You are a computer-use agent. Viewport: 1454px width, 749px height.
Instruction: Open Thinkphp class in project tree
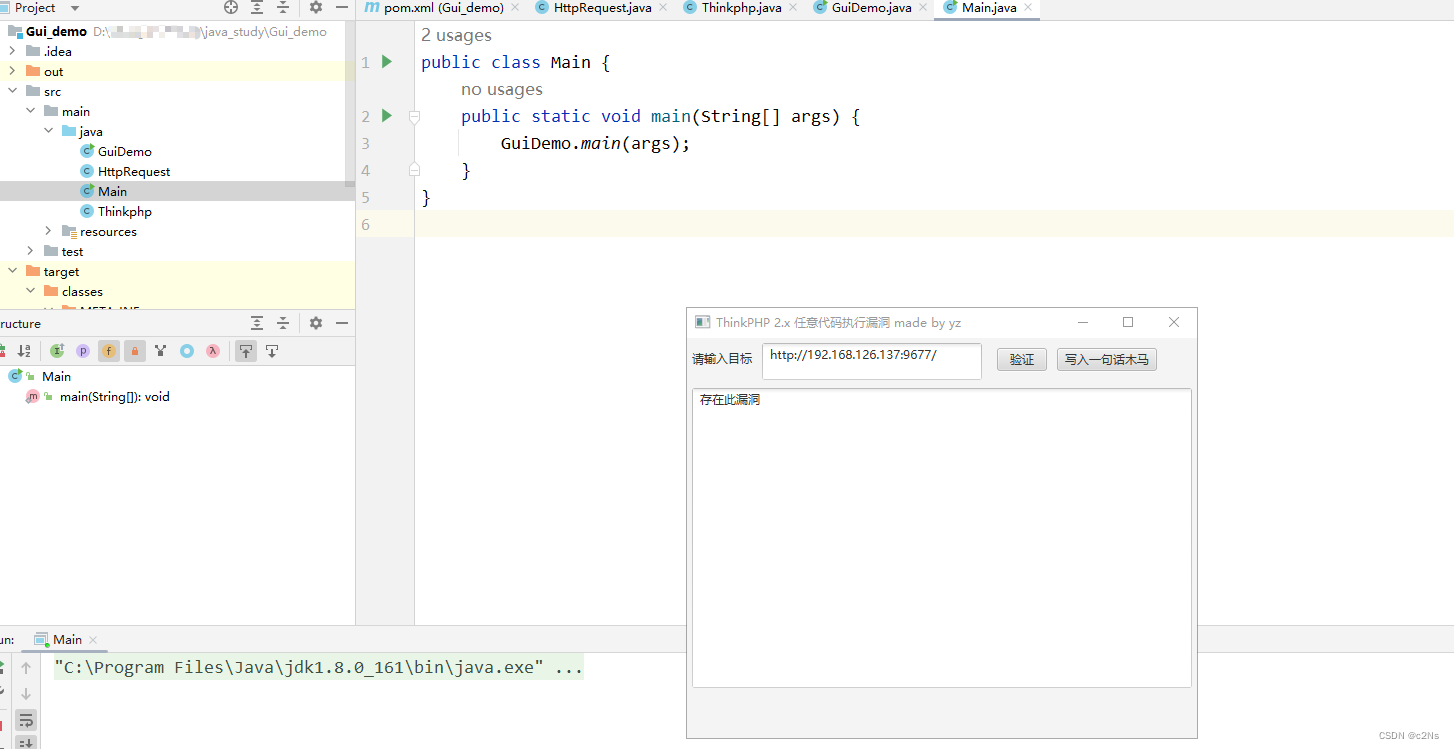[125, 211]
